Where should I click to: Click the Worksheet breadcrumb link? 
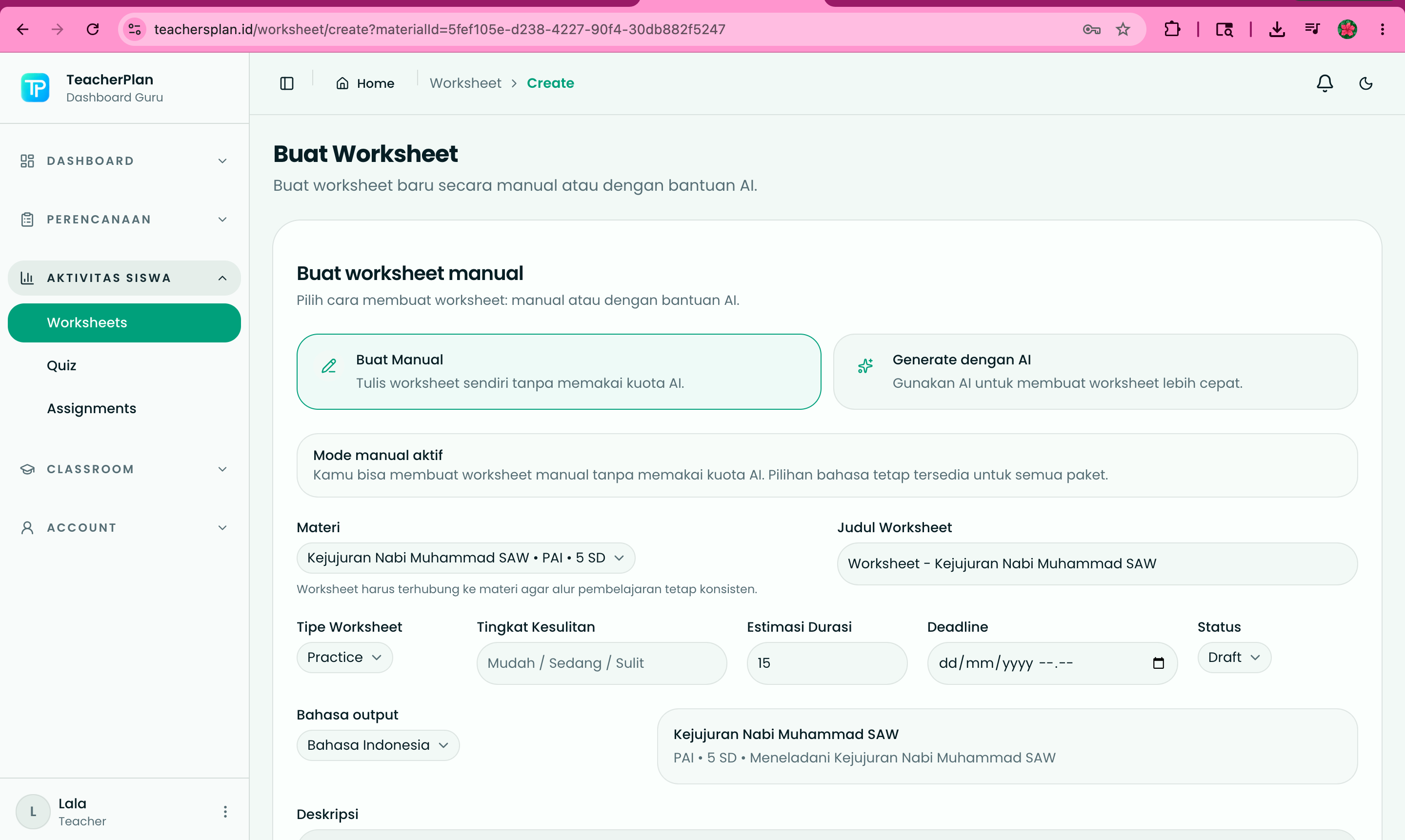(x=465, y=83)
